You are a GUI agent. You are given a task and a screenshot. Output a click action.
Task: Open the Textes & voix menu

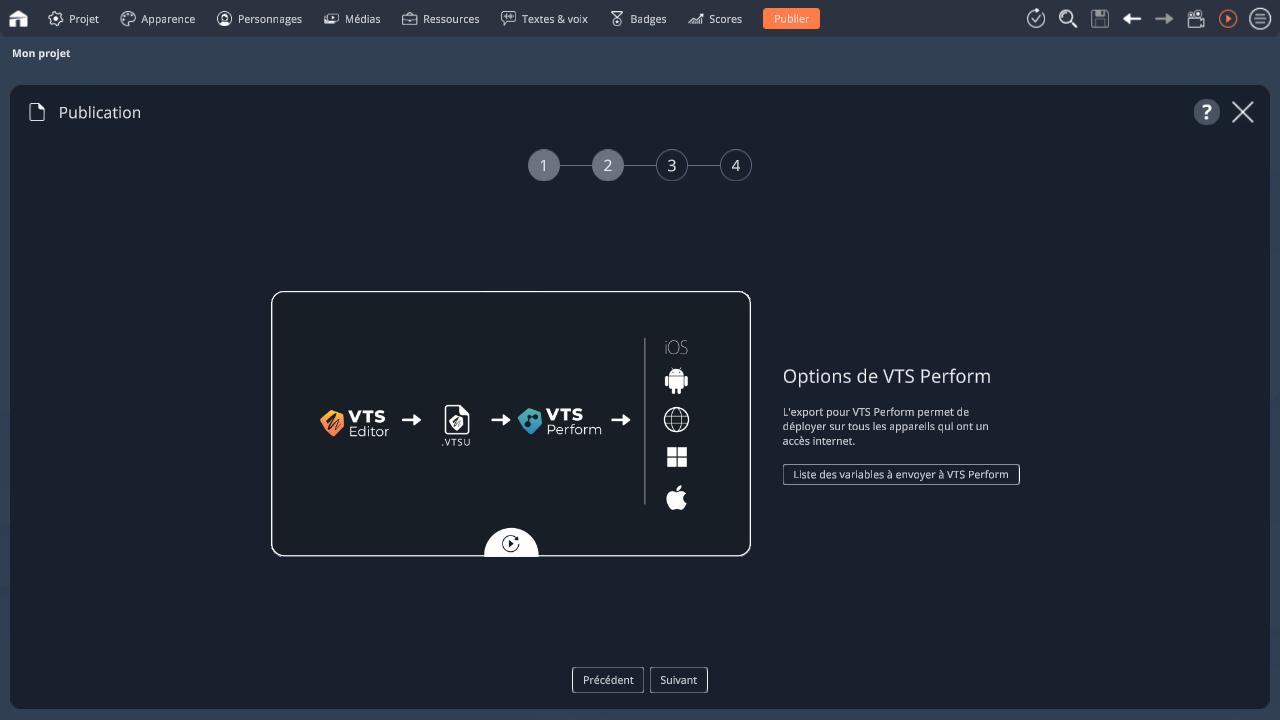tap(544, 18)
